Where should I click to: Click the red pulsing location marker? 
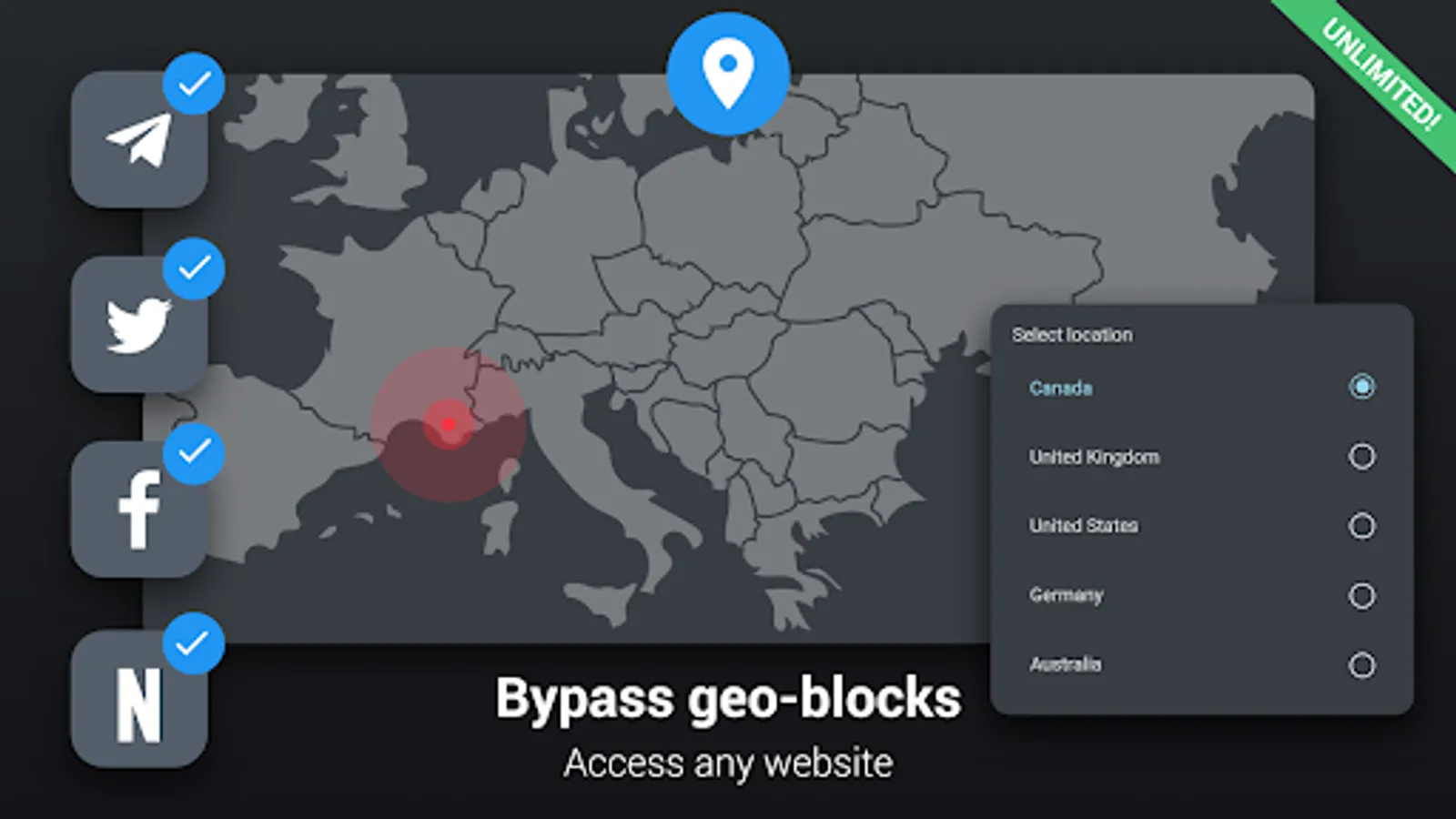point(449,424)
